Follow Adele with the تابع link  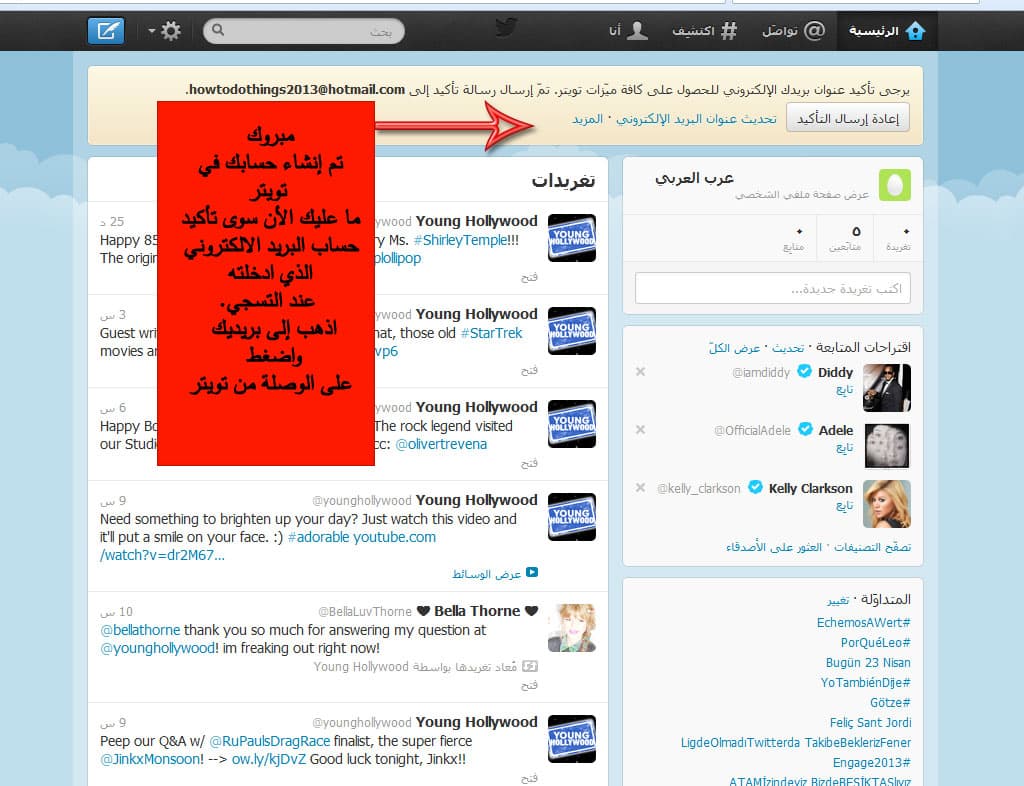click(844, 448)
